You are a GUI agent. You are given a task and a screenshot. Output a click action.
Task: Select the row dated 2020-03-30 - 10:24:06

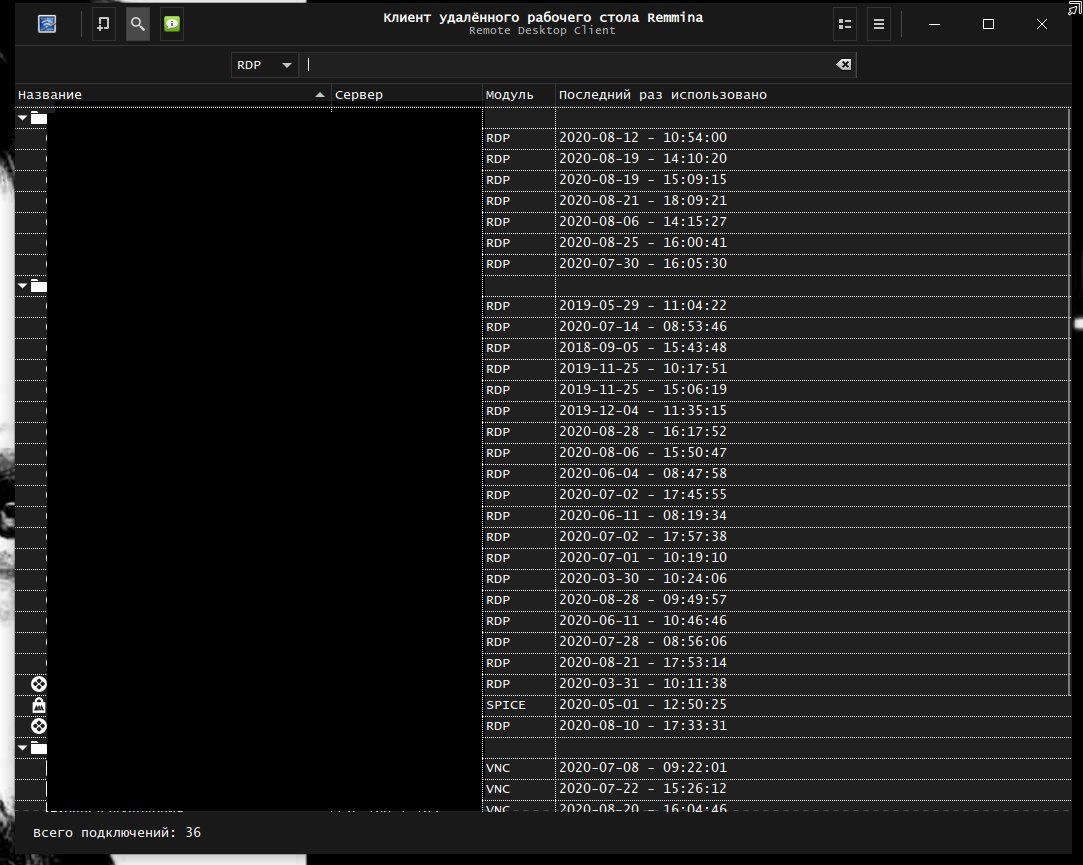click(x=543, y=579)
